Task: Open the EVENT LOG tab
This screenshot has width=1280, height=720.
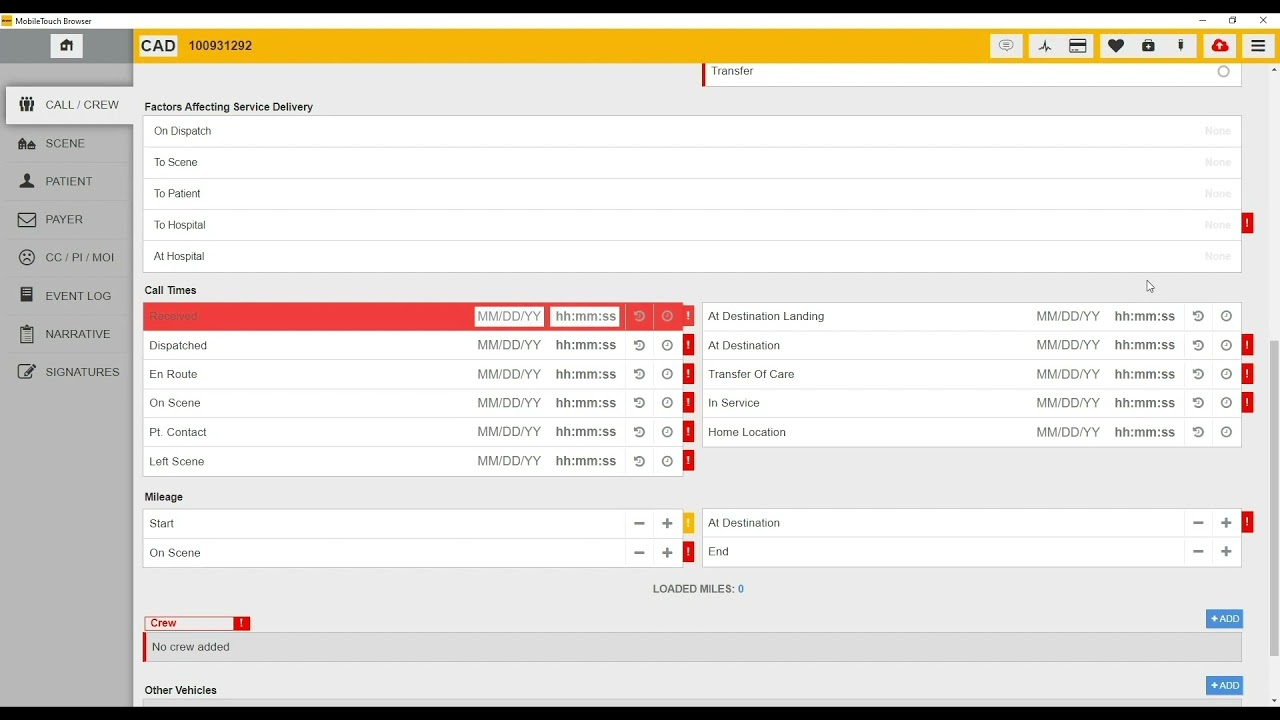Action: [x=66, y=296]
